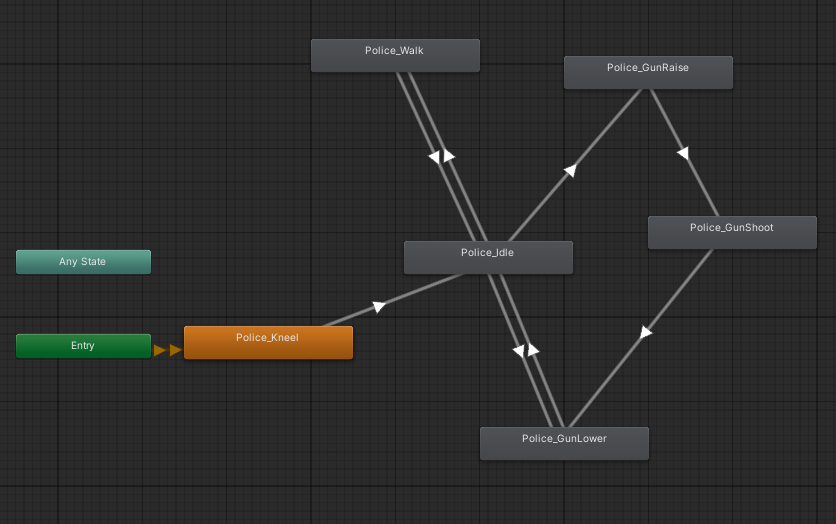This screenshot has height=524, width=836.
Task: Click the Police_GunShoot state node
Action: [x=732, y=232]
